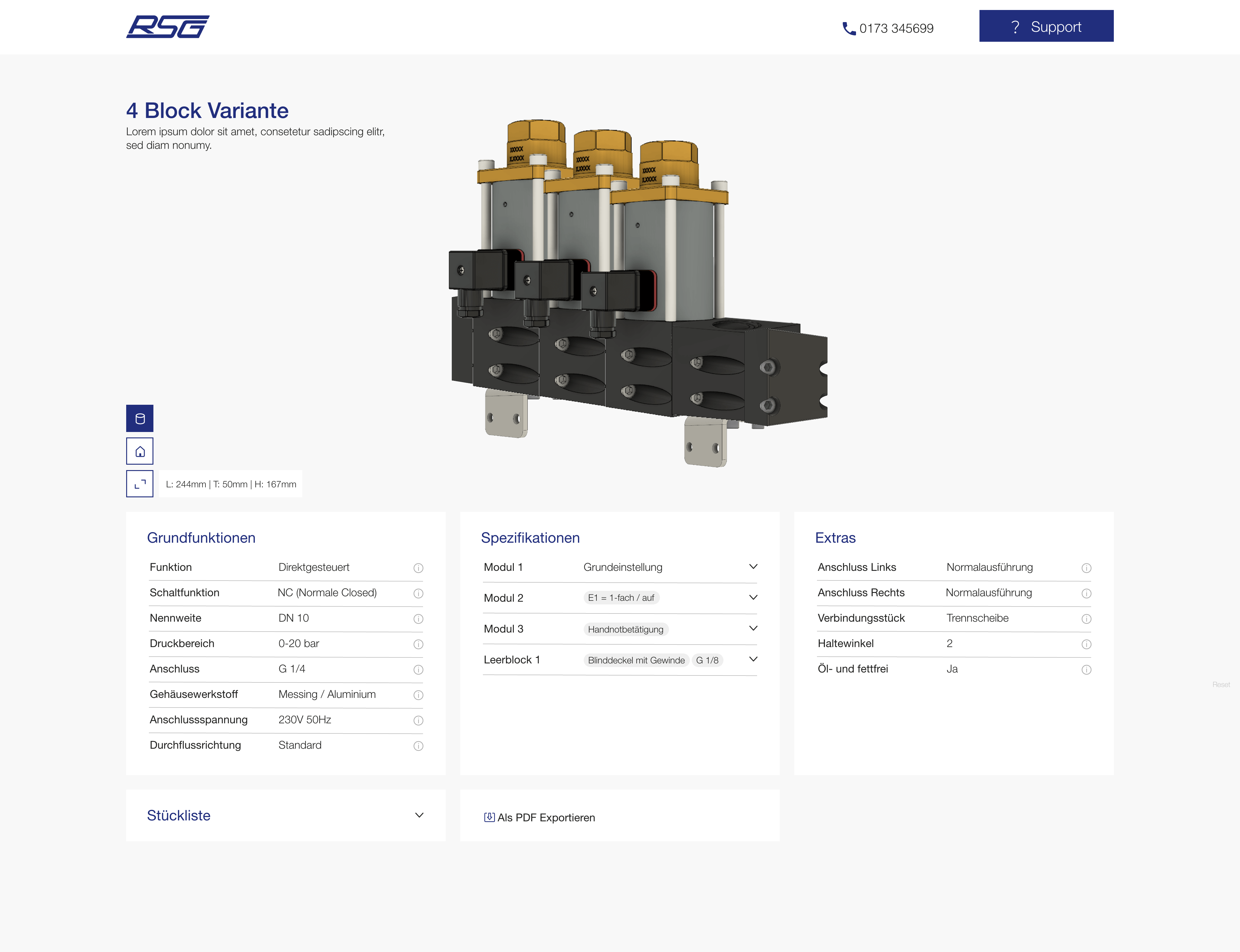The image size is (1240, 952).
Task: Click Als PDF Exportieren
Action: click(x=546, y=817)
